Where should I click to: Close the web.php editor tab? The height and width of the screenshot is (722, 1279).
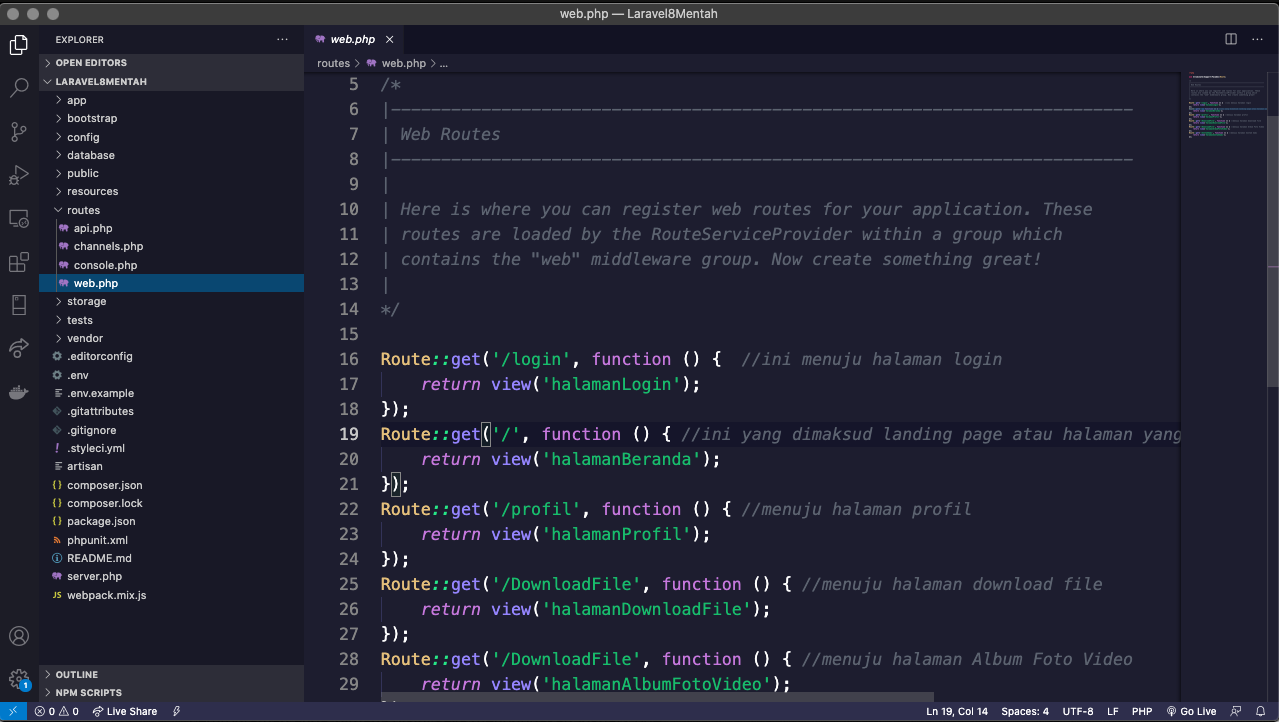pos(390,40)
